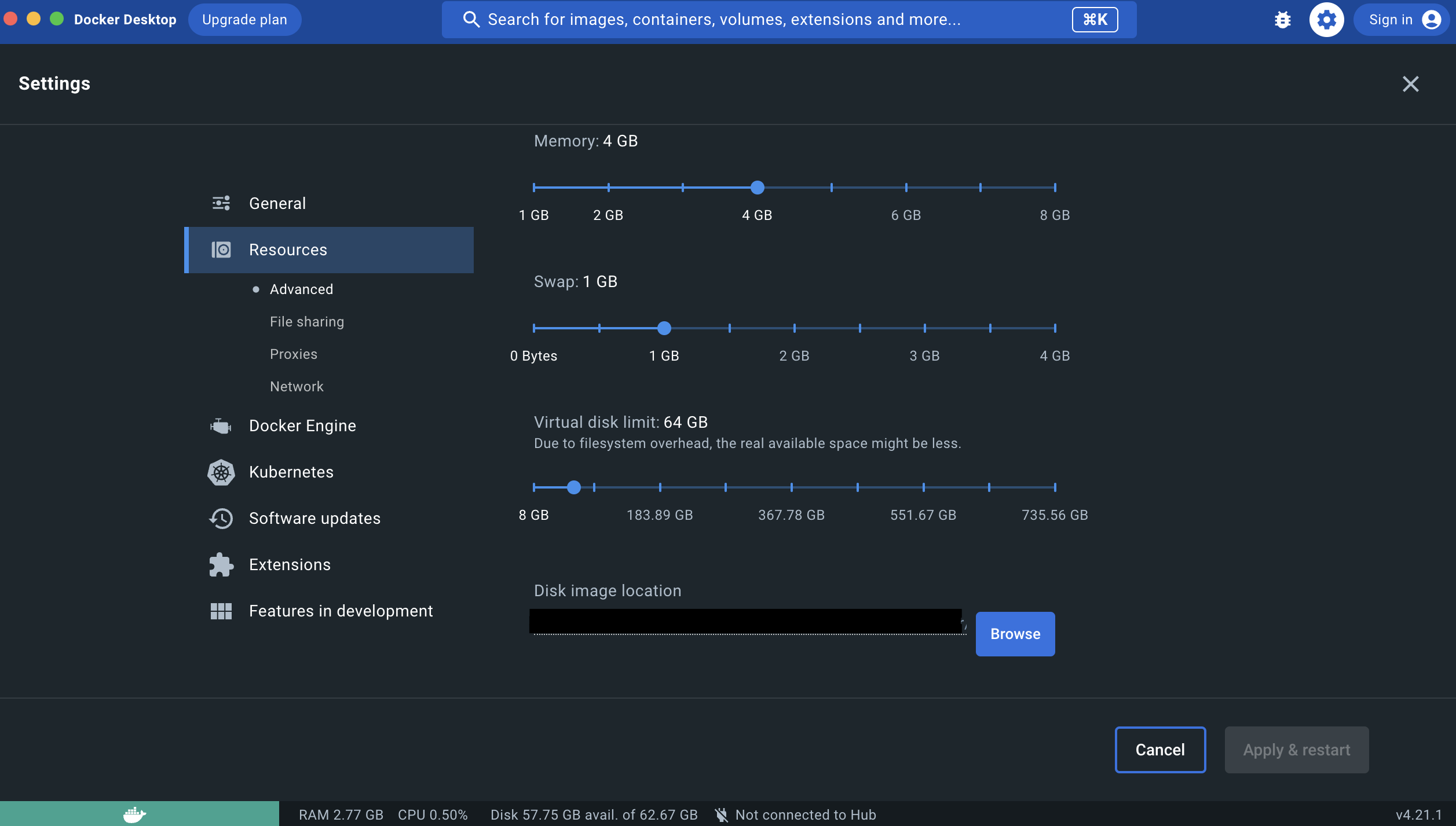The width and height of the screenshot is (1456, 826).
Task: Click the Not connected to Hub text
Action: [806, 815]
